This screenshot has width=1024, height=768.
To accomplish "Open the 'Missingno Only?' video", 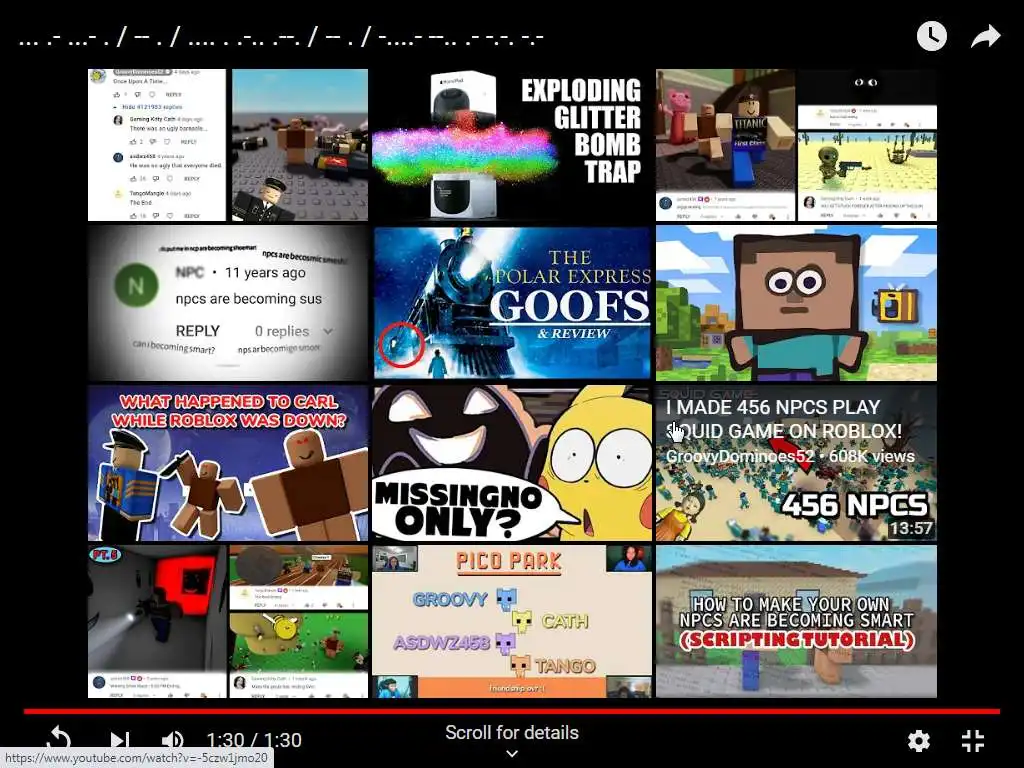I will (512, 463).
